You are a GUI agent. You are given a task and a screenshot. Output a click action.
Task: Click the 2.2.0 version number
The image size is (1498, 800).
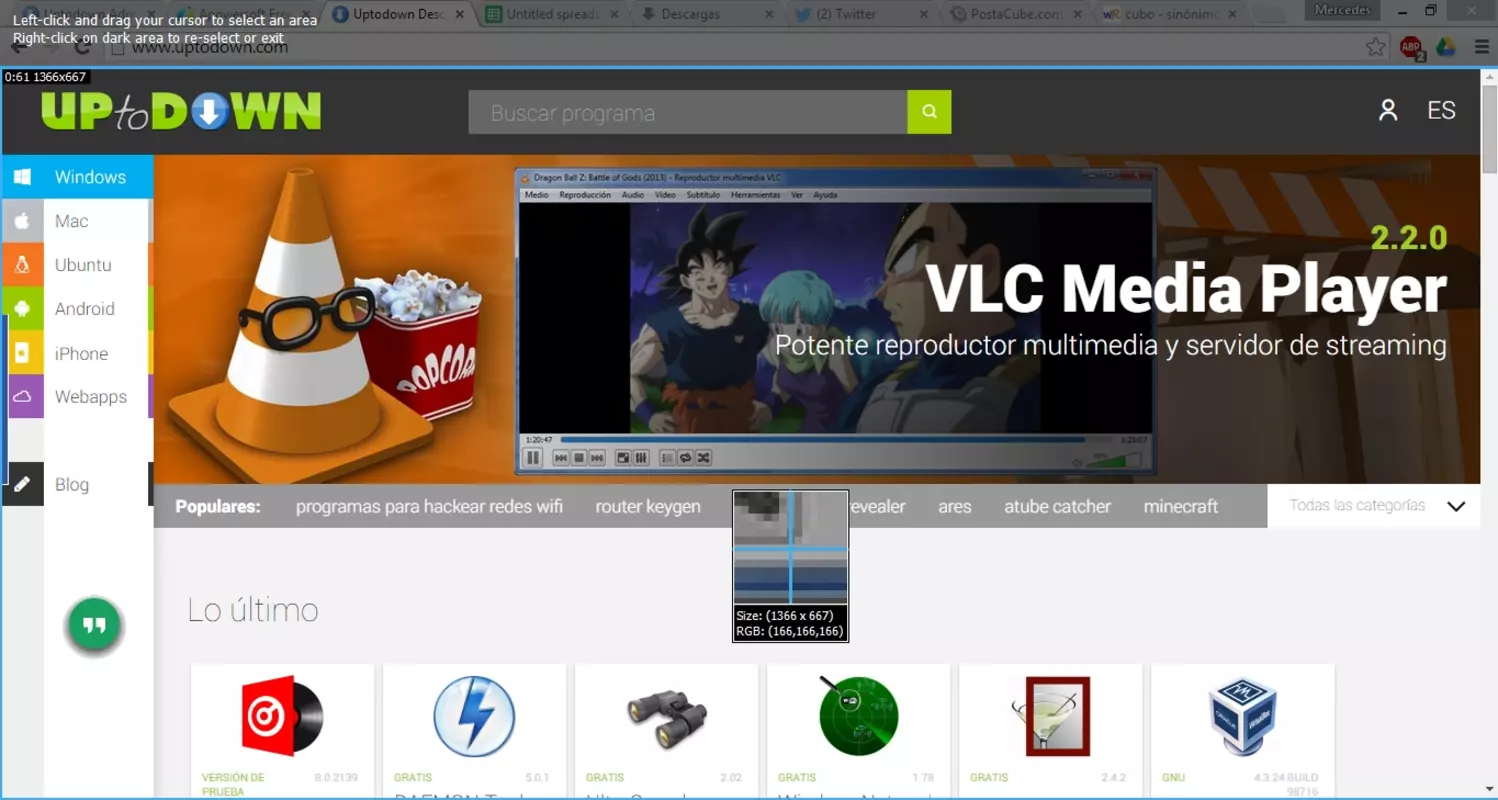coord(1408,237)
